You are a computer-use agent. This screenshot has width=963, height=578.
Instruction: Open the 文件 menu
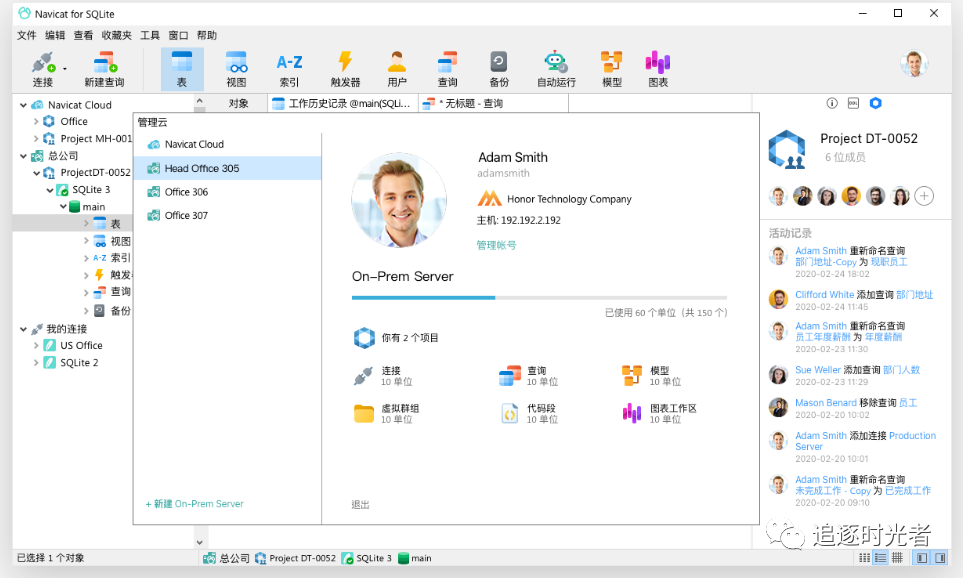coord(26,35)
